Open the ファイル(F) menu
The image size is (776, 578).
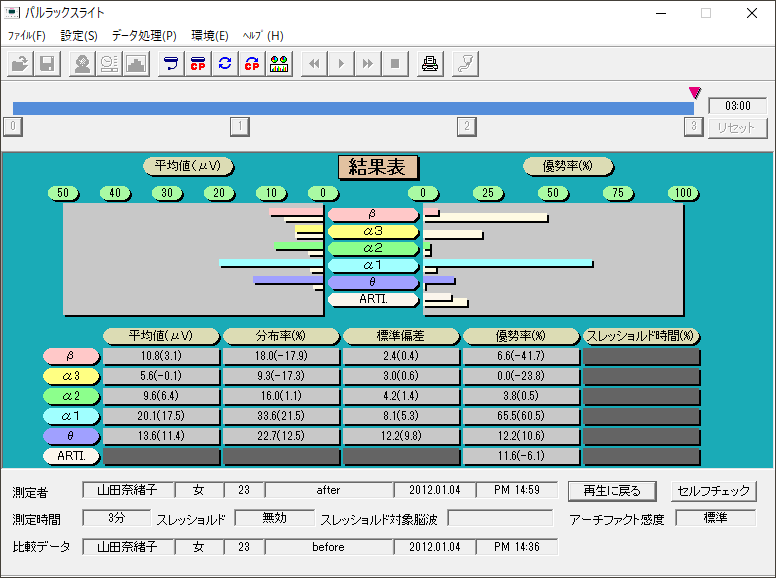pyautogui.click(x=27, y=36)
